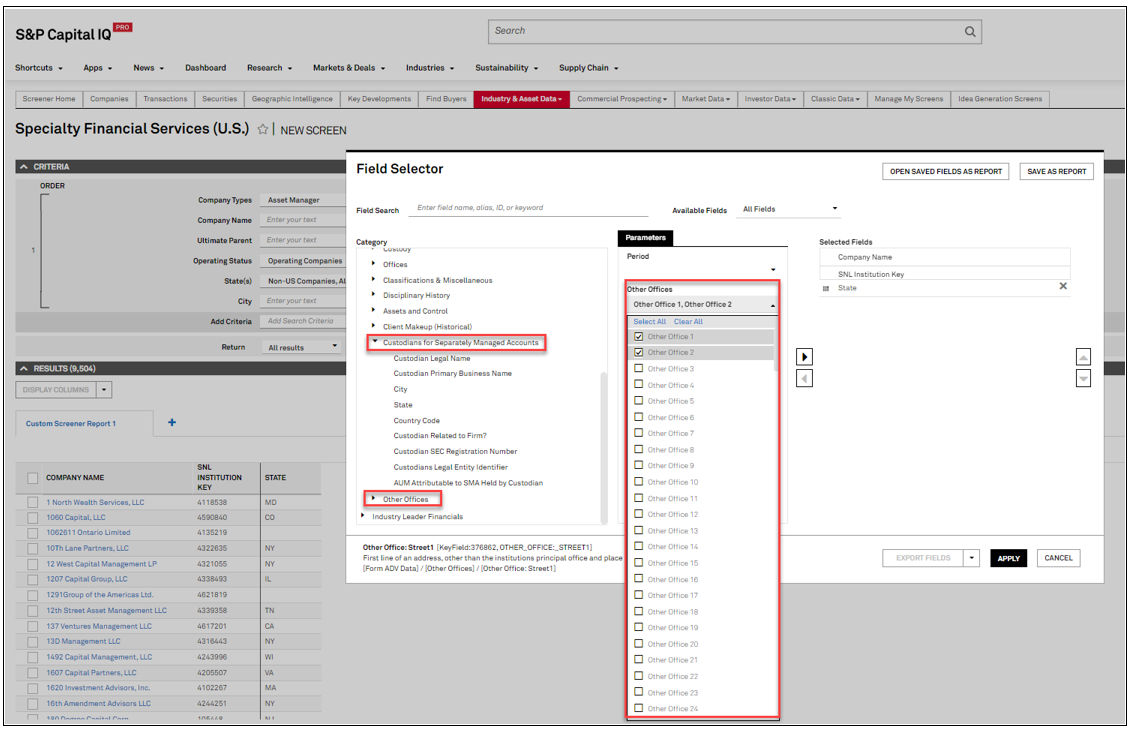Image resolution: width=1134 pixels, height=737 pixels.
Task: Open the Export Fields dropdown arrow
Action: pos(971,558)
